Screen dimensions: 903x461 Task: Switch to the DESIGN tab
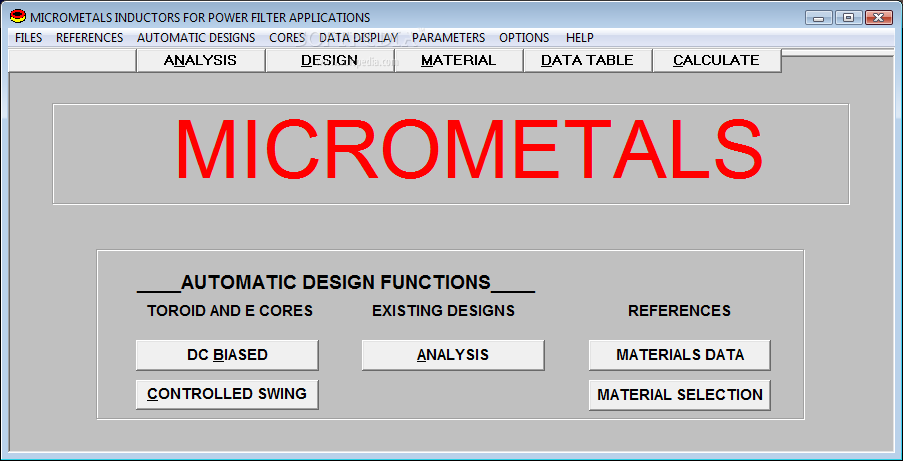point(329,61)
